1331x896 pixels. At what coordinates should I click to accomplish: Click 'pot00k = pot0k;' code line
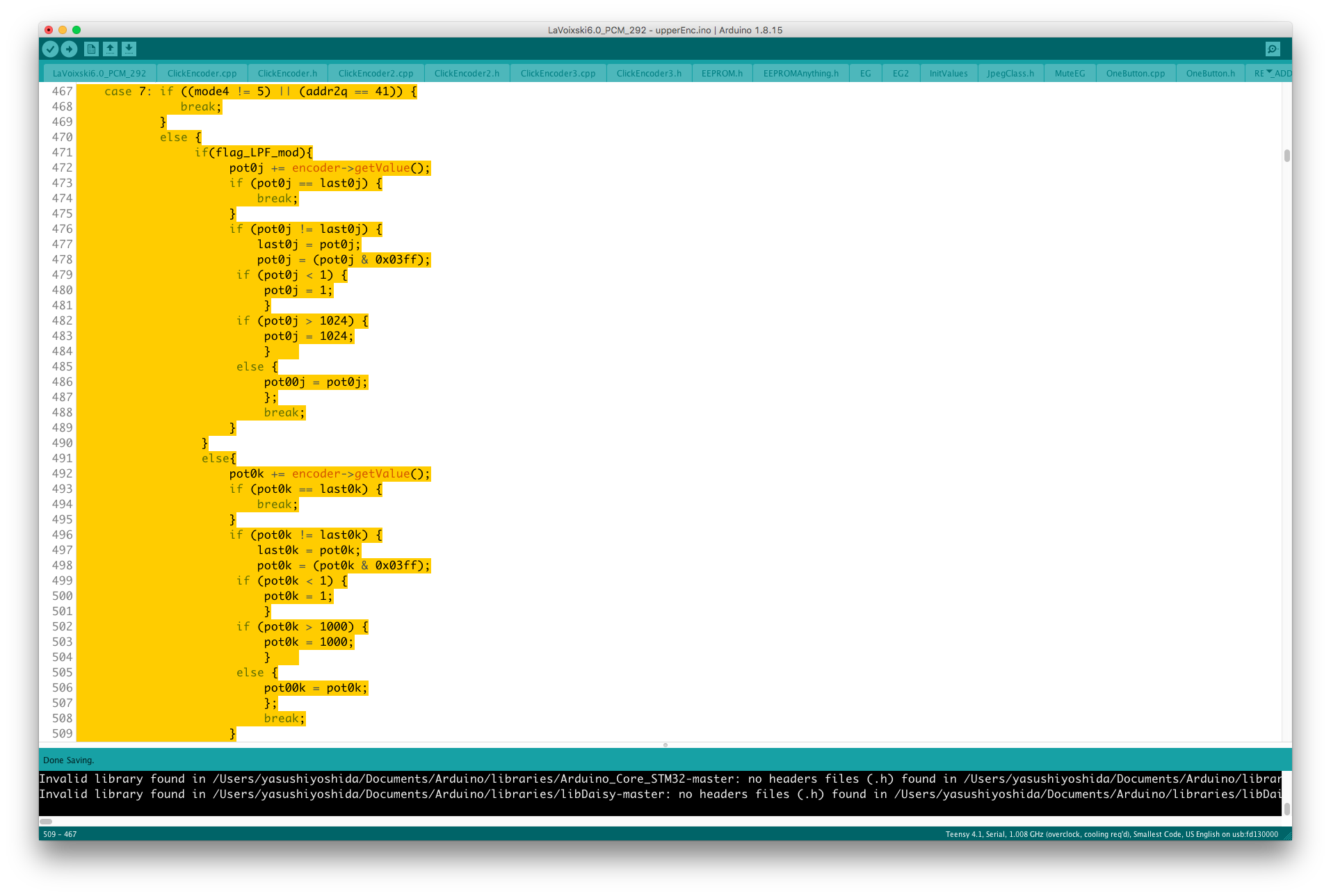tap(316, 687)
